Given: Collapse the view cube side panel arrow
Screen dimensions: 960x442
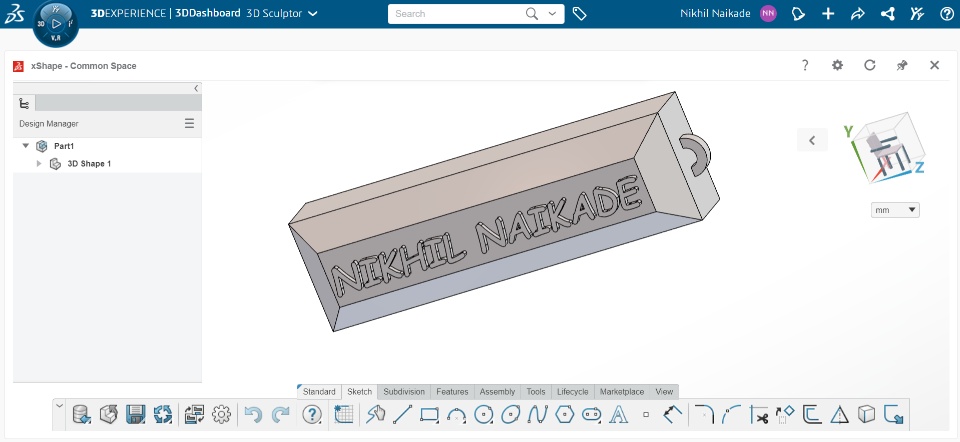Looking at the screenshot, I should 812,140.
